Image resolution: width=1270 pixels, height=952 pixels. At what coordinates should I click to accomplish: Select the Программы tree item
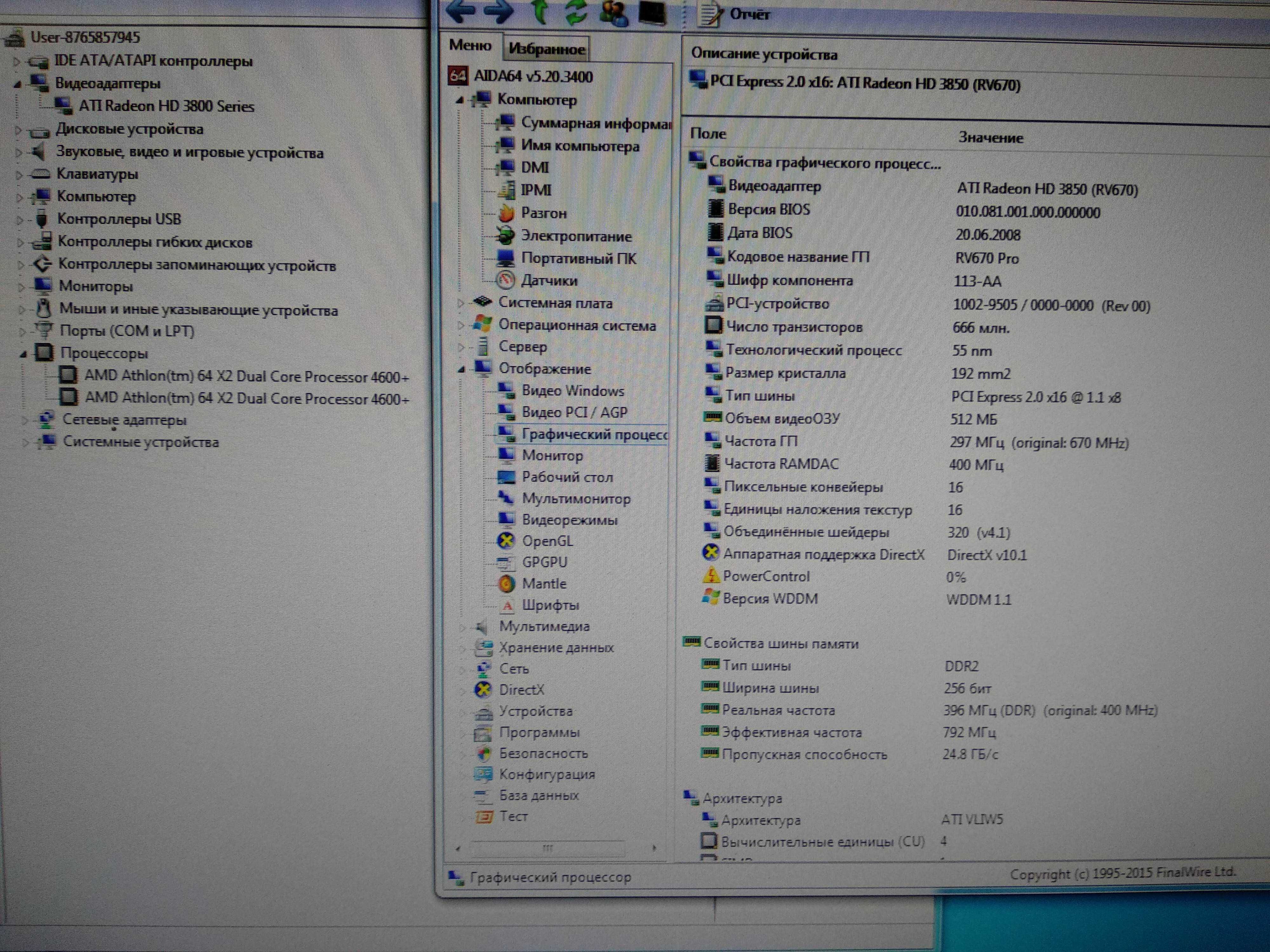539,732
